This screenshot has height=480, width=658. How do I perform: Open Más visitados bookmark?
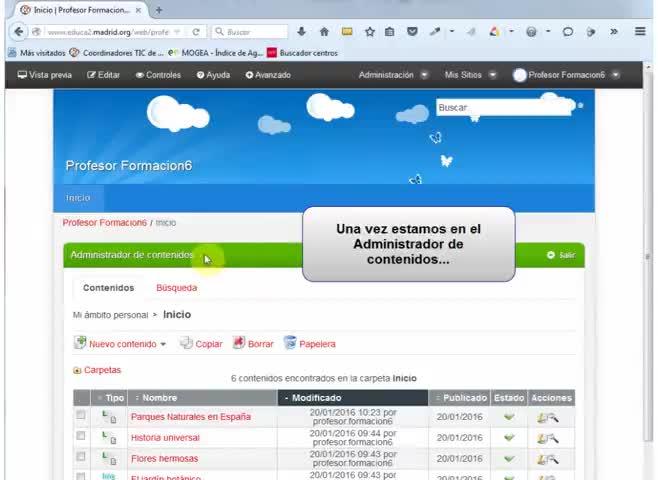37,53
